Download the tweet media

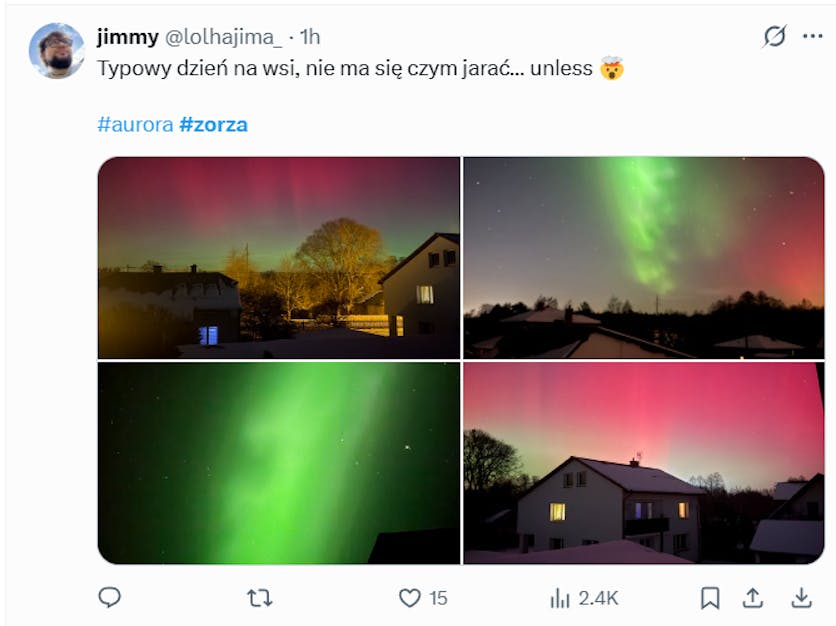(x=801, y=598)
